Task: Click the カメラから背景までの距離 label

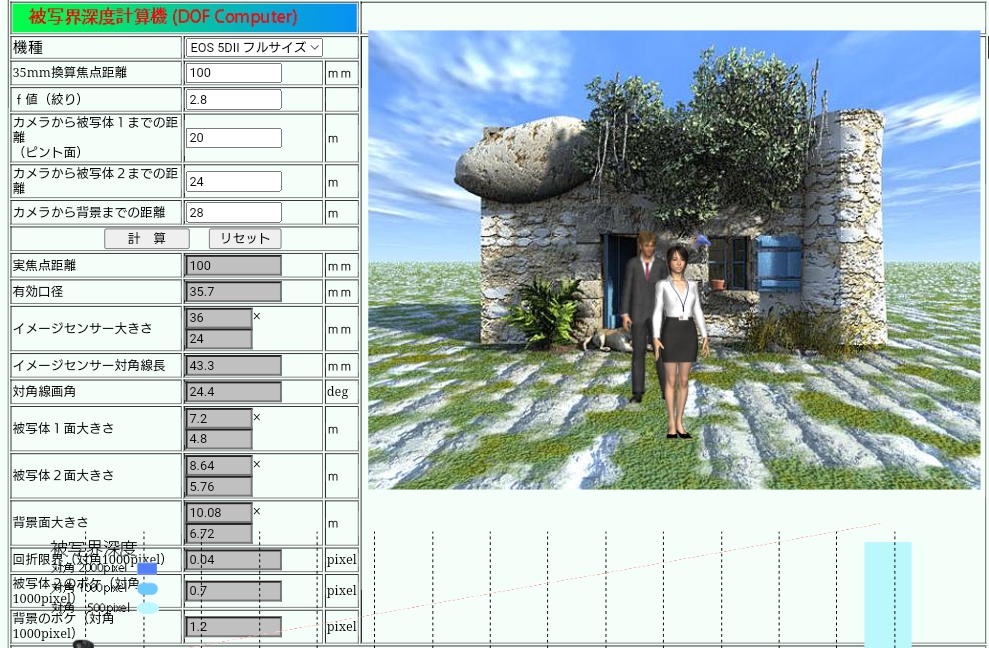Action: tap(89, 212)
